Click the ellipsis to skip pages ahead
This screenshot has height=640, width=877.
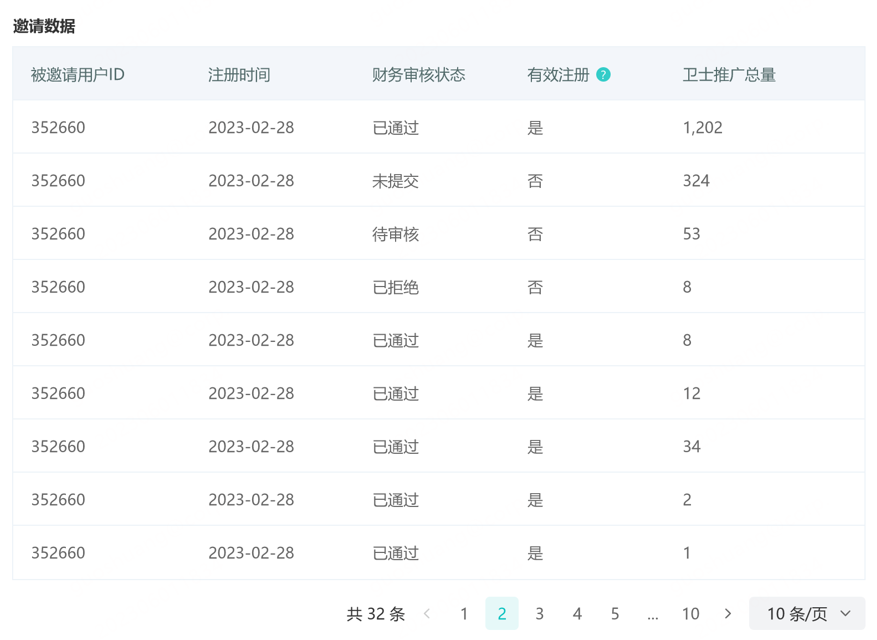pyautogui.click(x=653, y=614)
